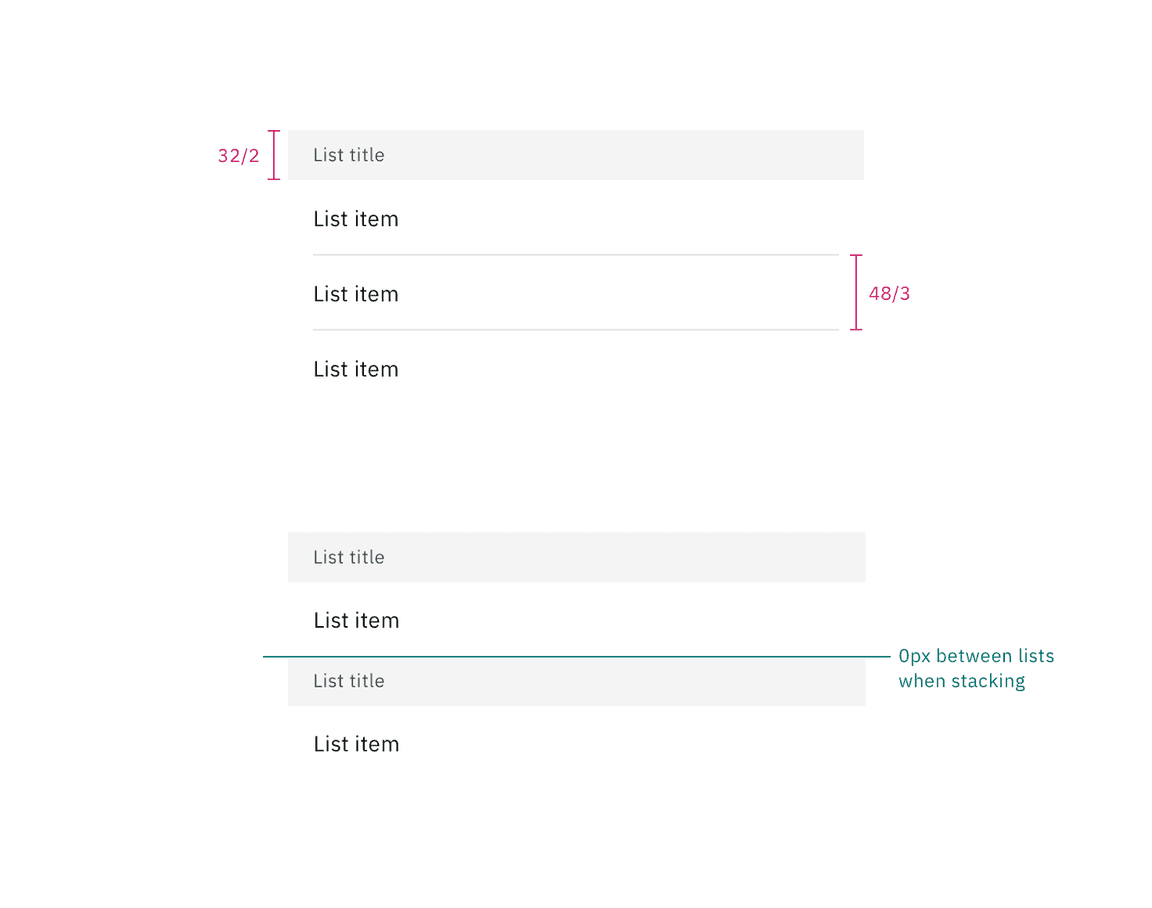Select the list item in the bottom stacked list
The image size is (1152, 908).
356,744
